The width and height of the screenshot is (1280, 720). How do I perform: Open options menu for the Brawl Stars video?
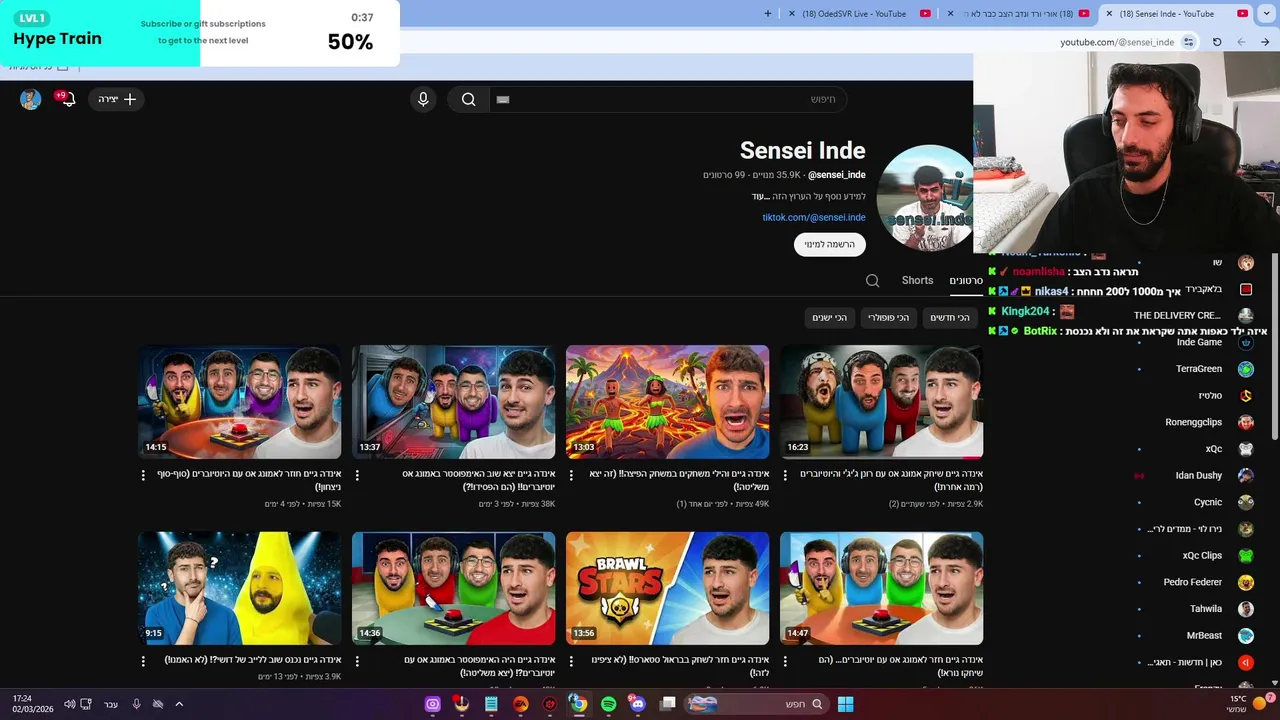571,661
